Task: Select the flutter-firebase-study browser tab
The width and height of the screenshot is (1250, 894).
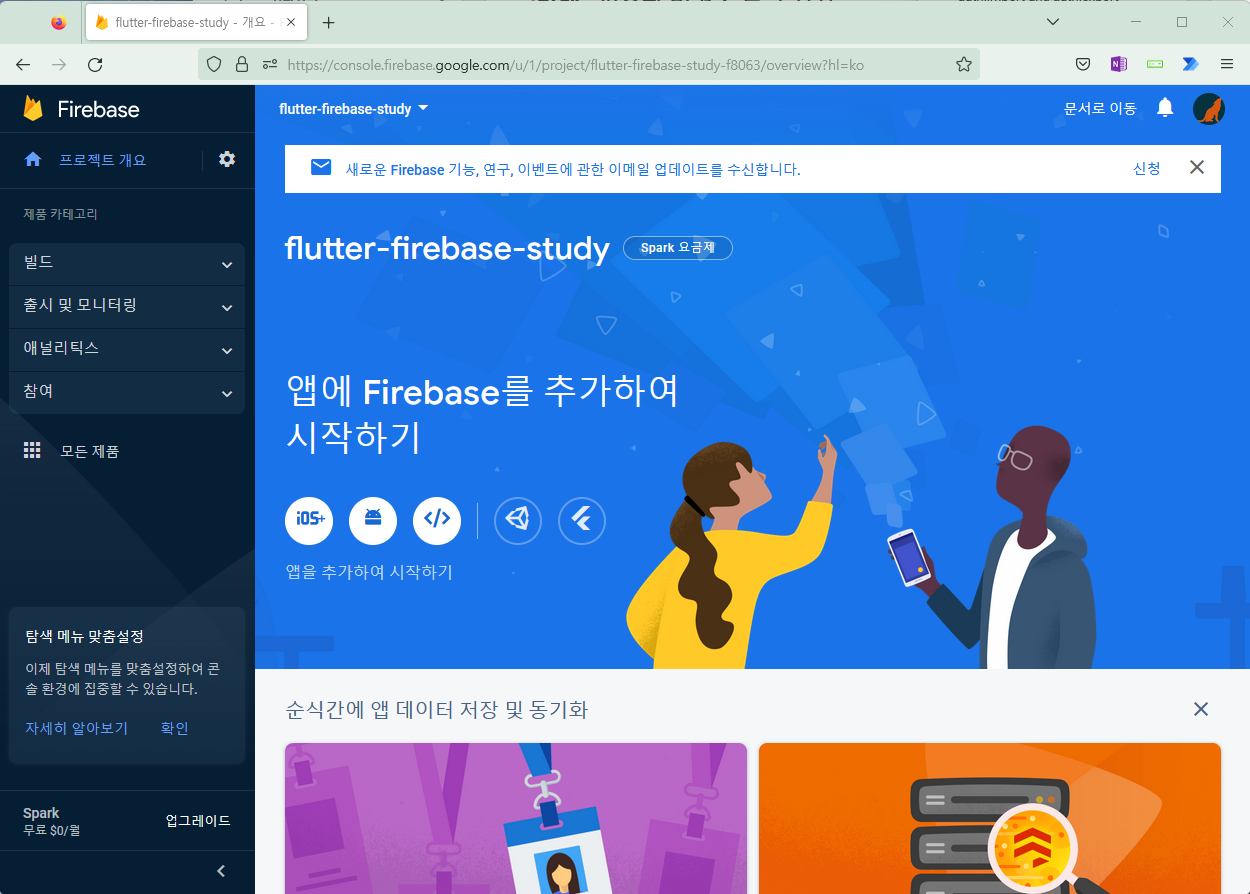Action: 196,22
